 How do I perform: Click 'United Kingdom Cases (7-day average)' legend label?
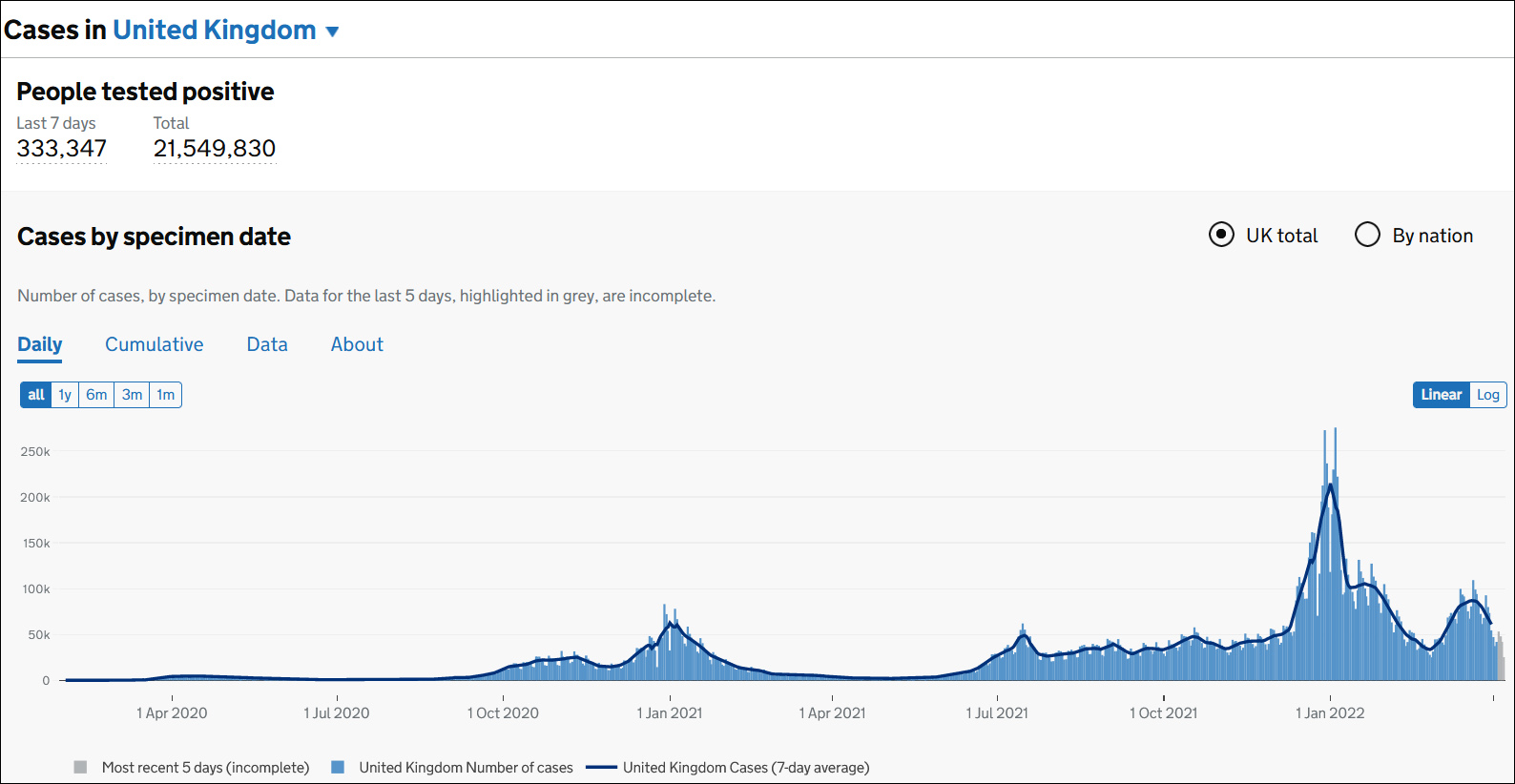tap(746, 768)
